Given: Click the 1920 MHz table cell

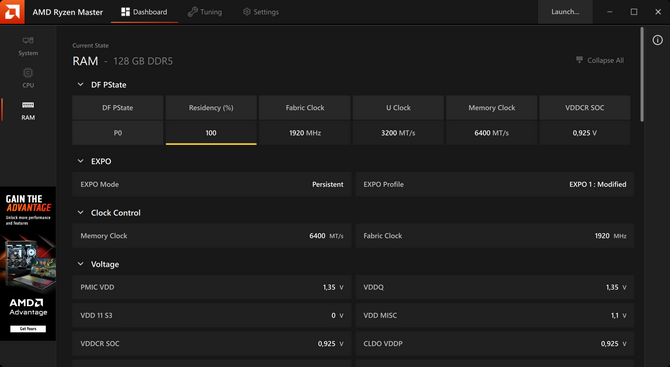Looking at the screenshot, I should click(305, 133).
